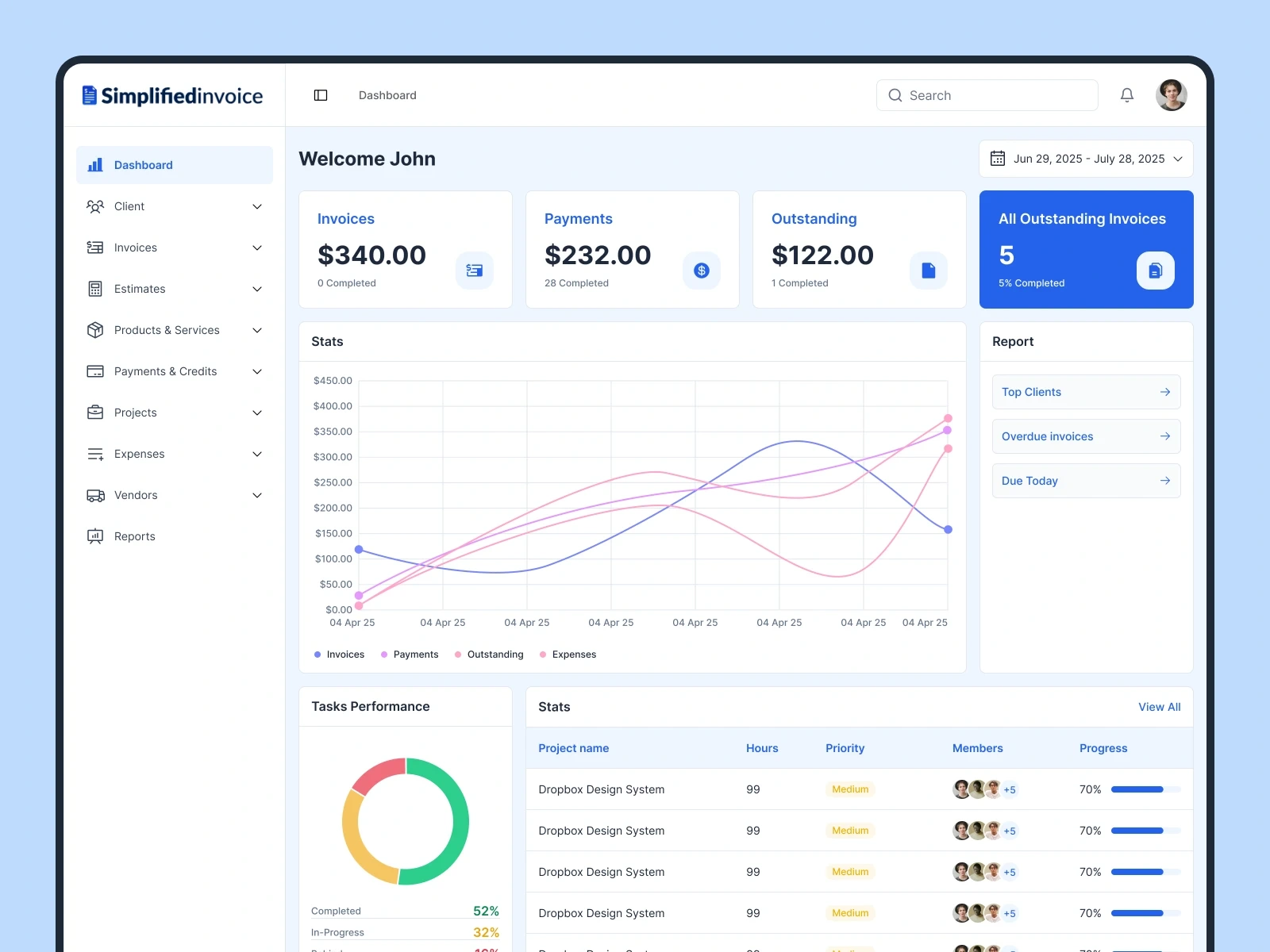The height and width of the screenshot is (952, 1270).
Task: Open the Dashboard sidebar icon
Action: 95,165
